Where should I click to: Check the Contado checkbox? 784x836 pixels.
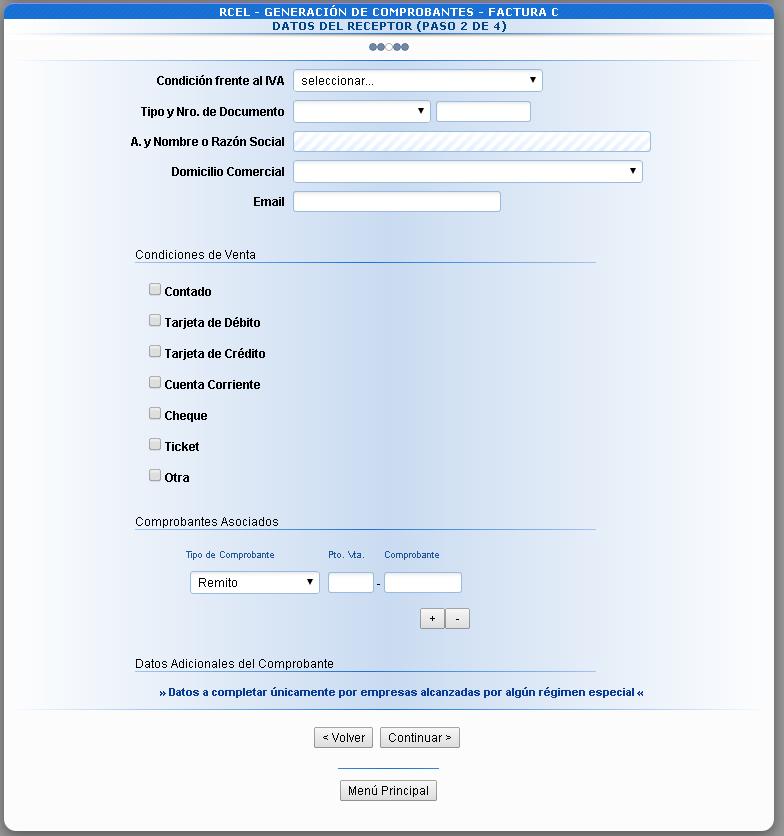[x=155, y=290]
